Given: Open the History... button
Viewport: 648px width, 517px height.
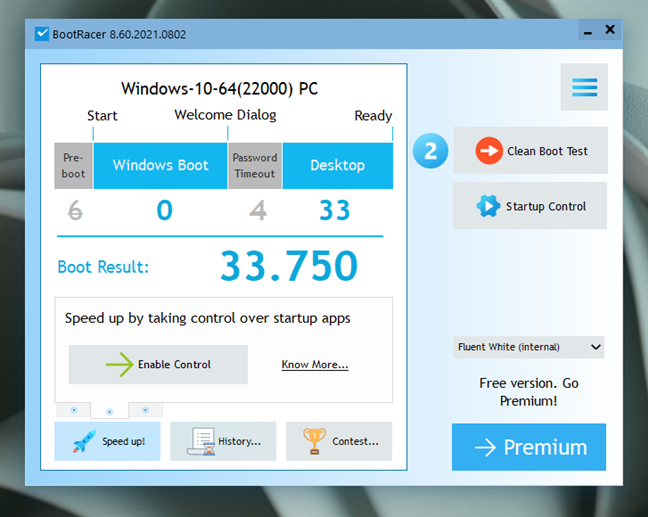Looking at the screenshot, I should [x=223, y=441].
